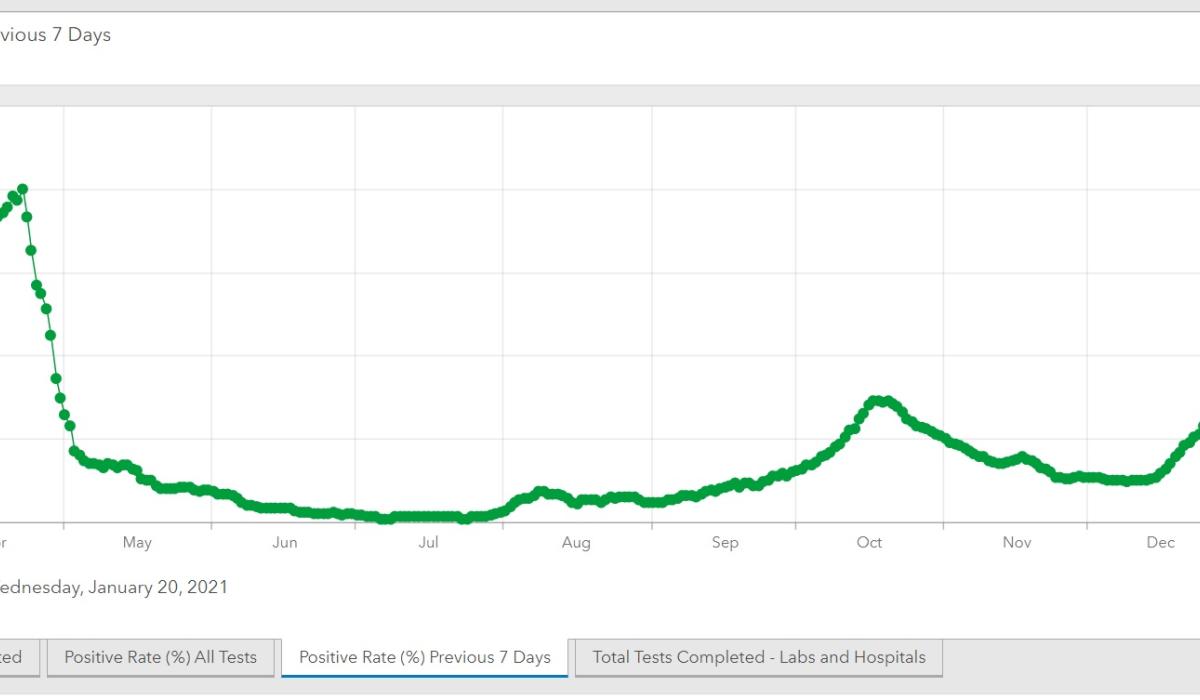Select the Nov axis label
Viewport: 1200px width, 700px height.
[1017, 542]
